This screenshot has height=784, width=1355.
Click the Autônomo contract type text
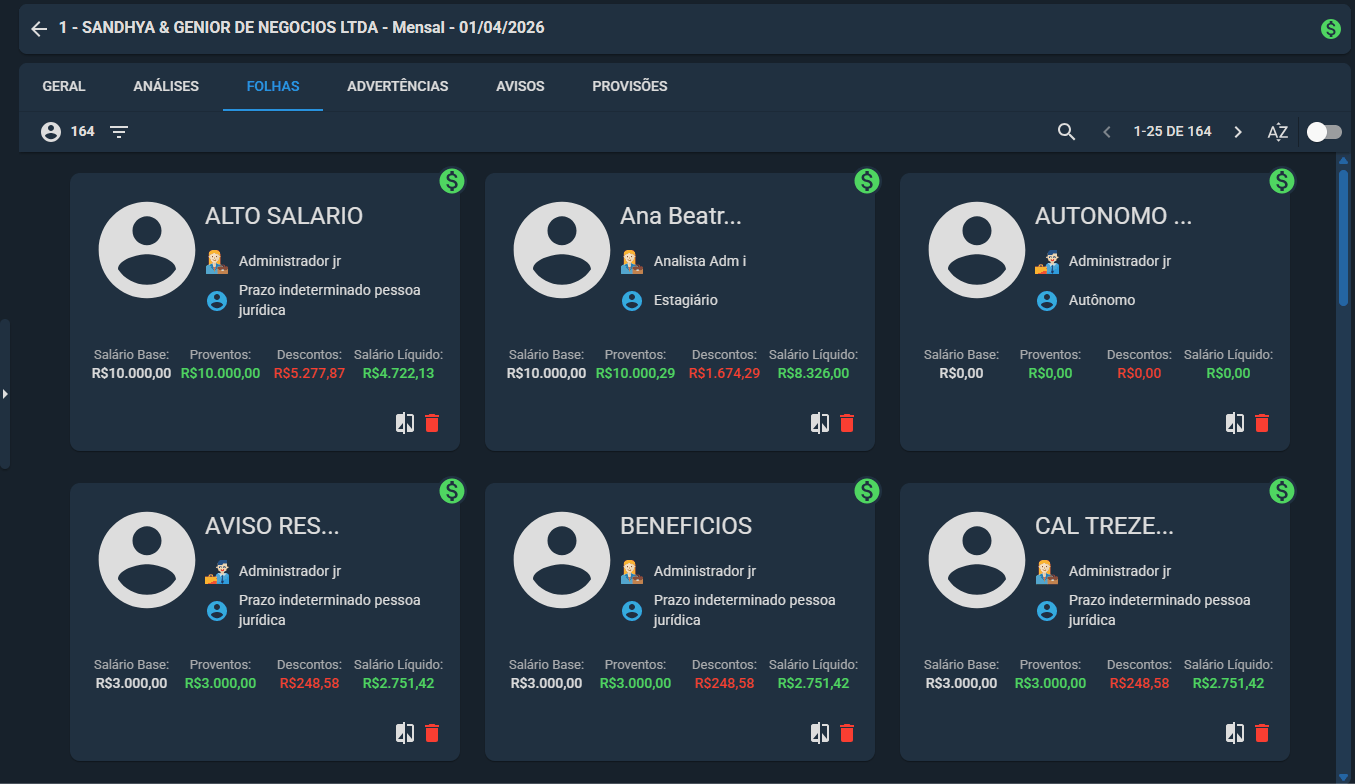[1102, 300]
